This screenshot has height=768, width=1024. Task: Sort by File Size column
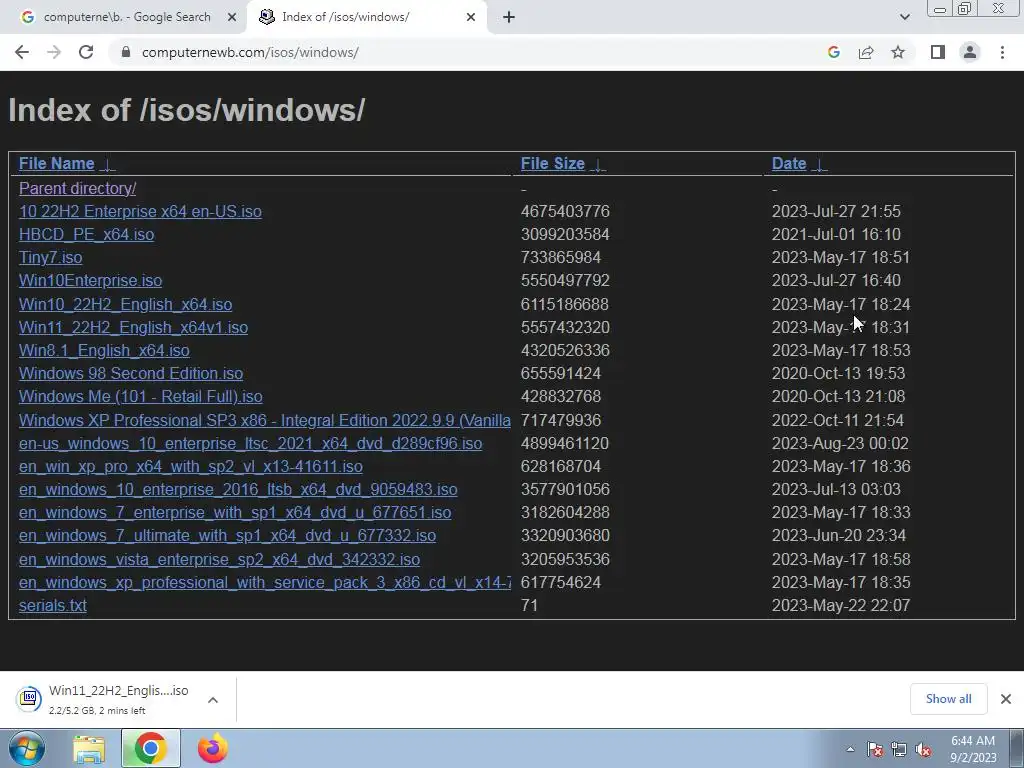click(552, 163)
